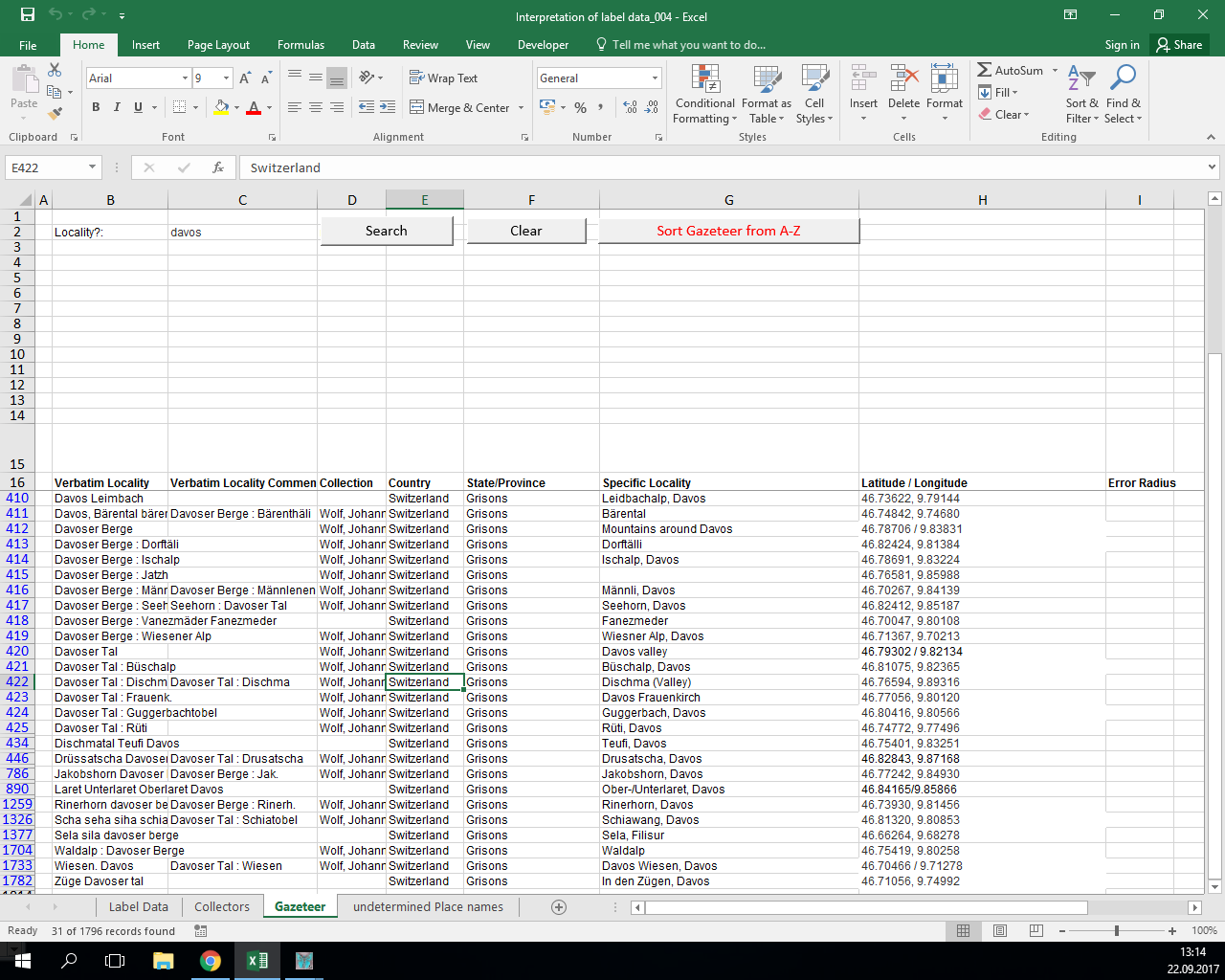Open the Format cells ribbon button
The image size is (1225, 980).
[944, 94]
